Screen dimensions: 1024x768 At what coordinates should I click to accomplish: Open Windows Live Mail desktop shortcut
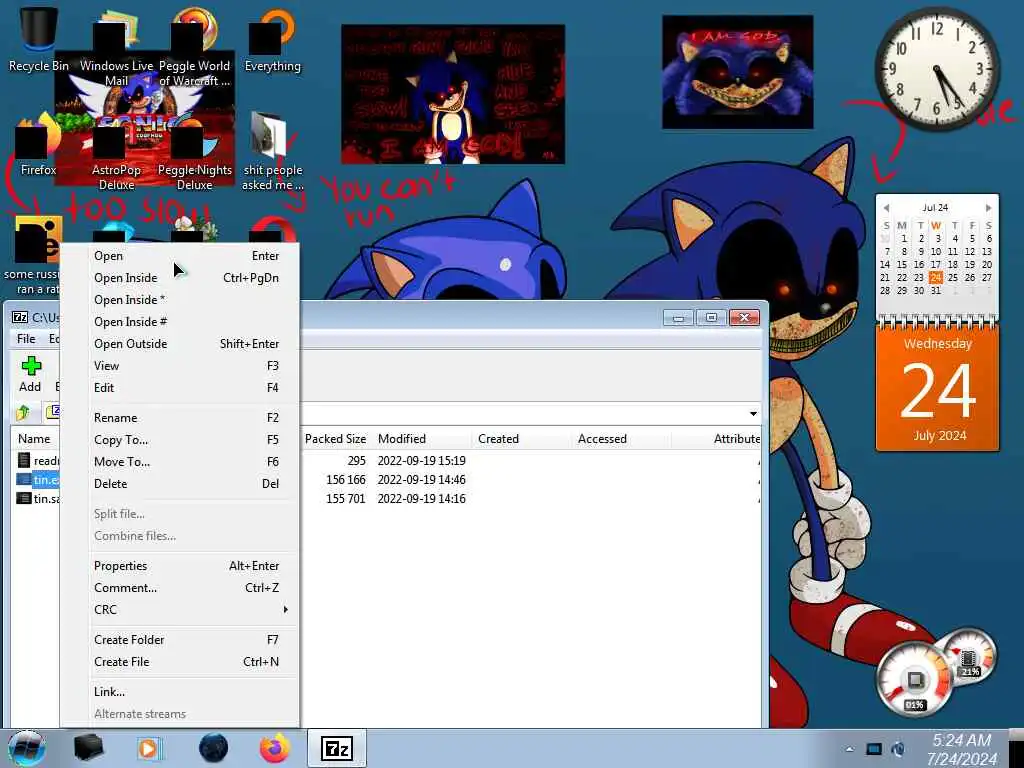click(116, 48)
